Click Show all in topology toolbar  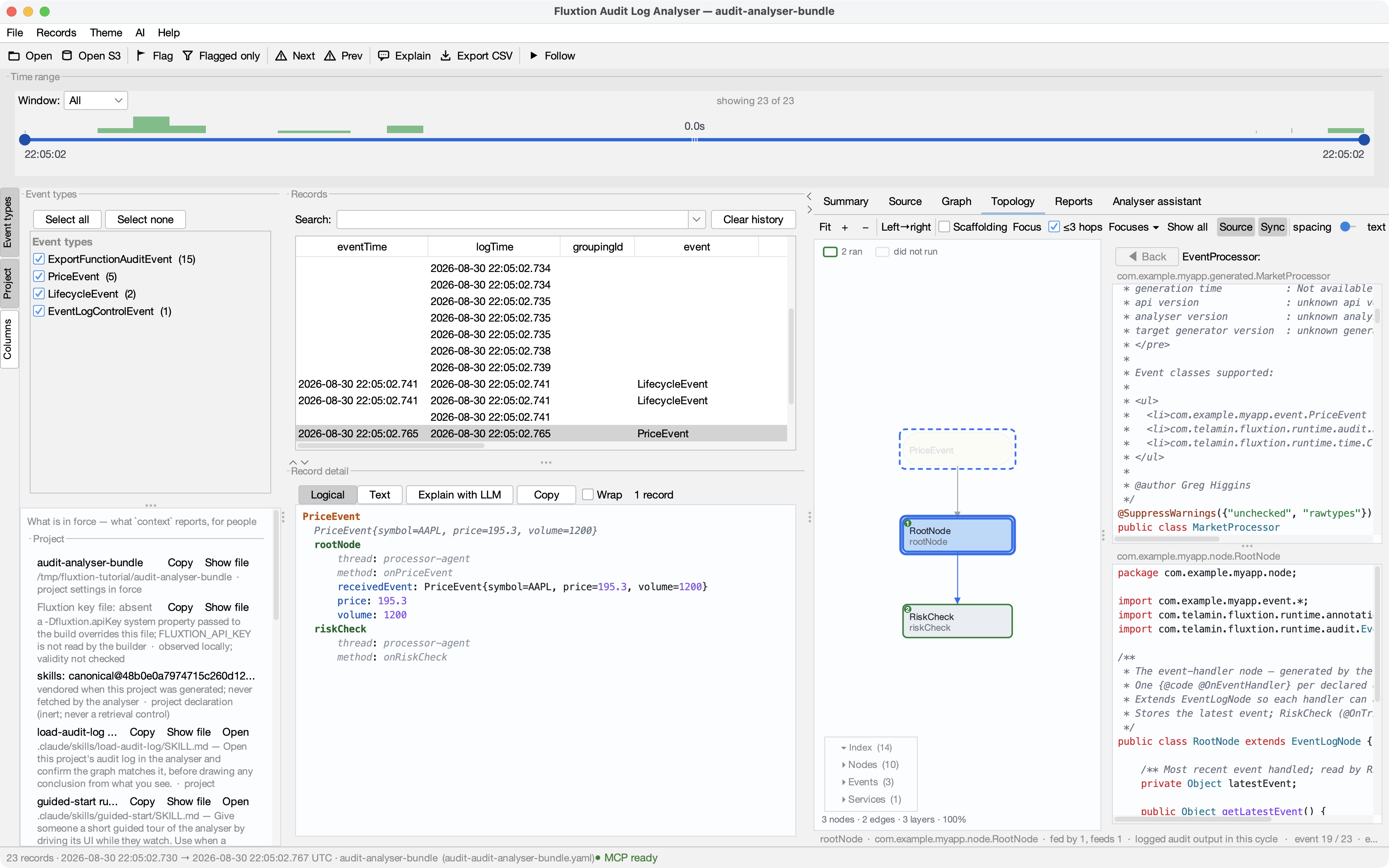(1187, 227)
